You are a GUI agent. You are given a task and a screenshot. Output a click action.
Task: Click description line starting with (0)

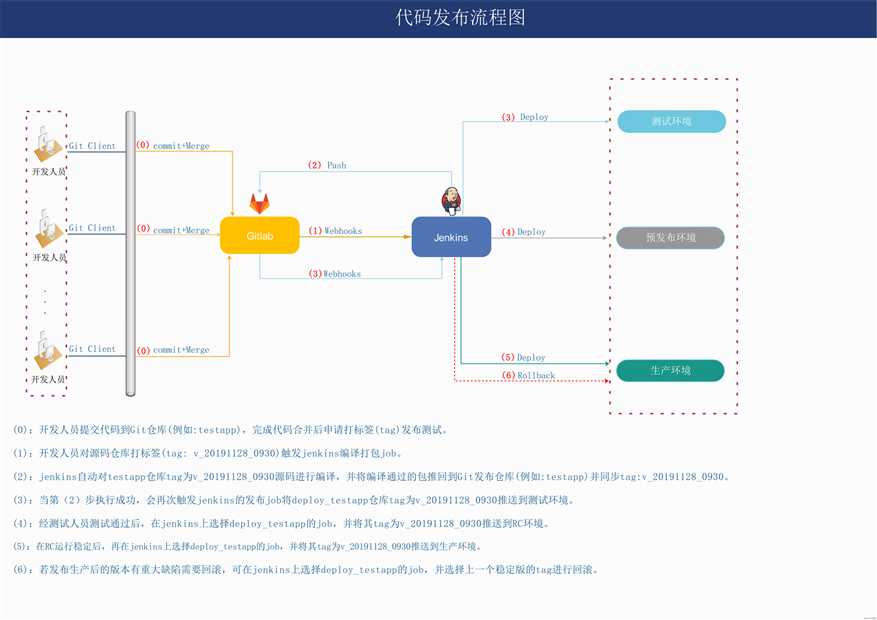(230, 430)
